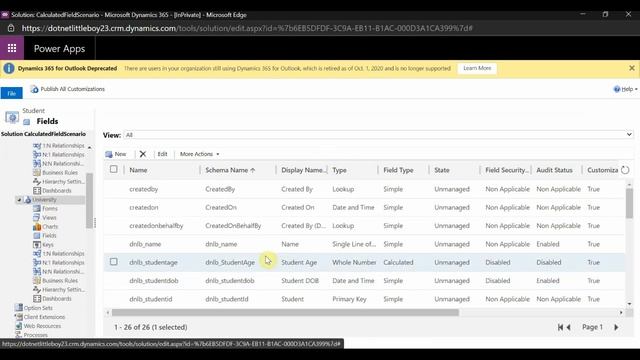Open Keys in the solution tree
640x360 pixels.
pyautogui.click(x=48, y=244)
